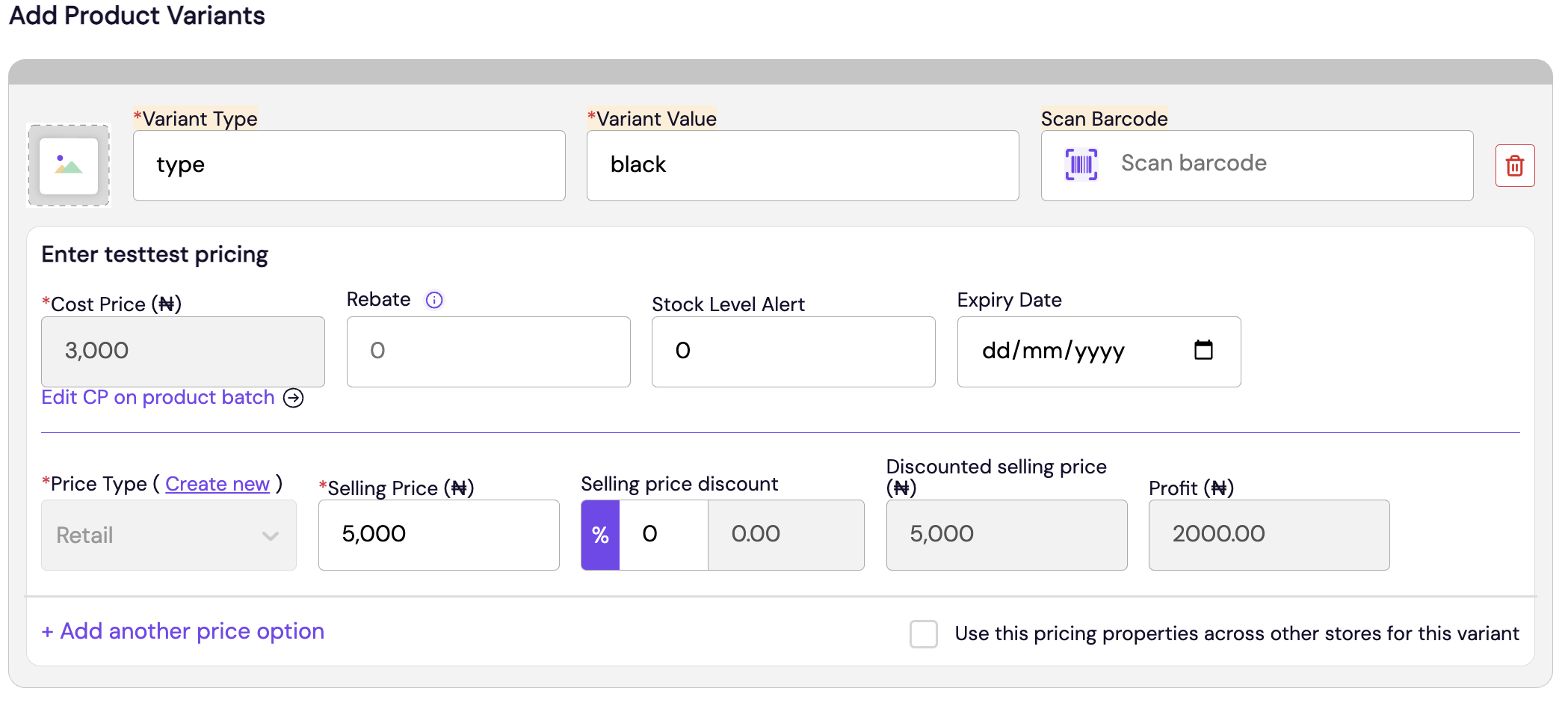Click the Selling Price input field
Image resolution: width=1568 pixels, height=703 pixels.
pyautogui.click(x=439, y=535)
